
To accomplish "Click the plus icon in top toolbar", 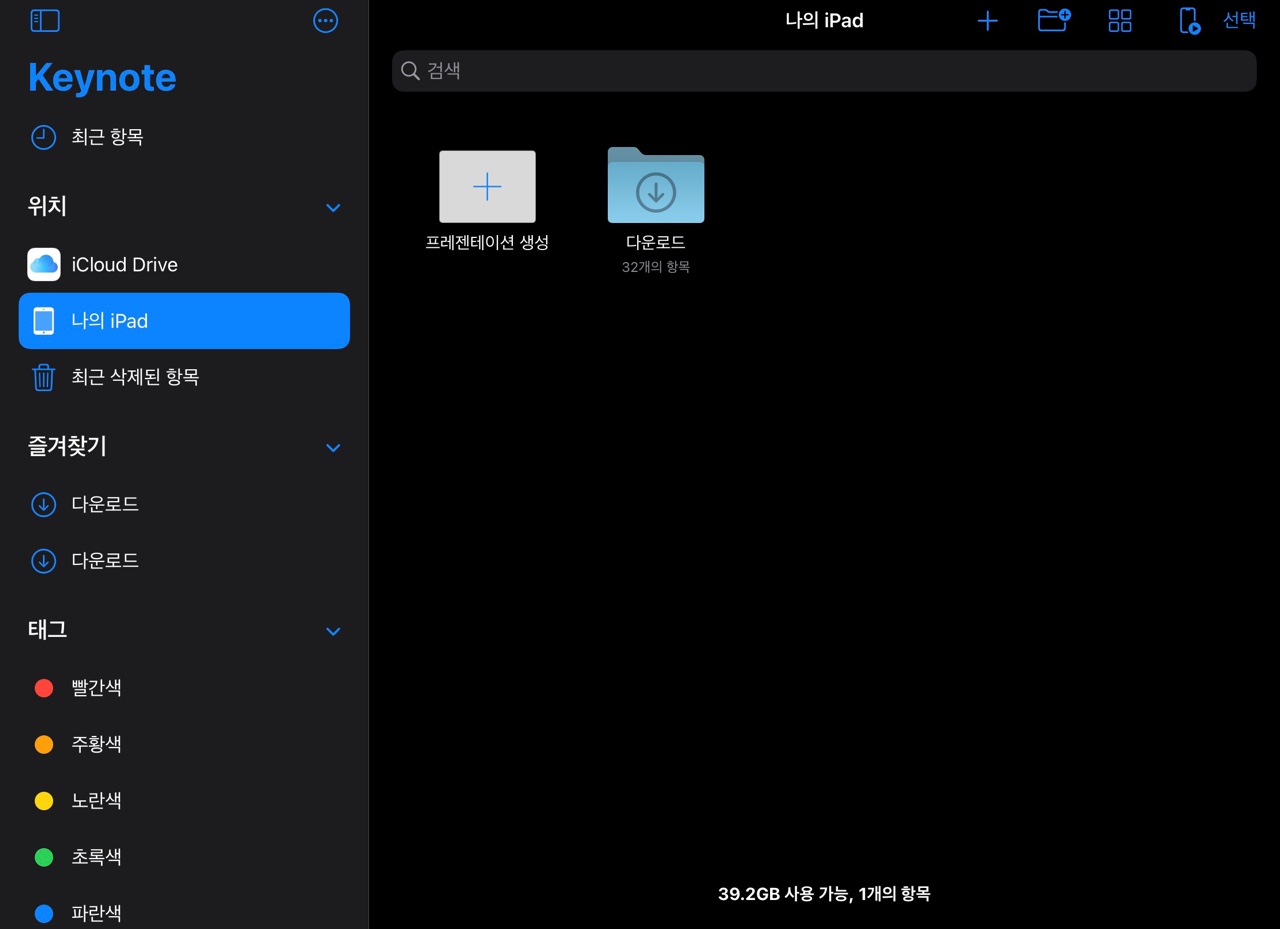I will point(987,21).
